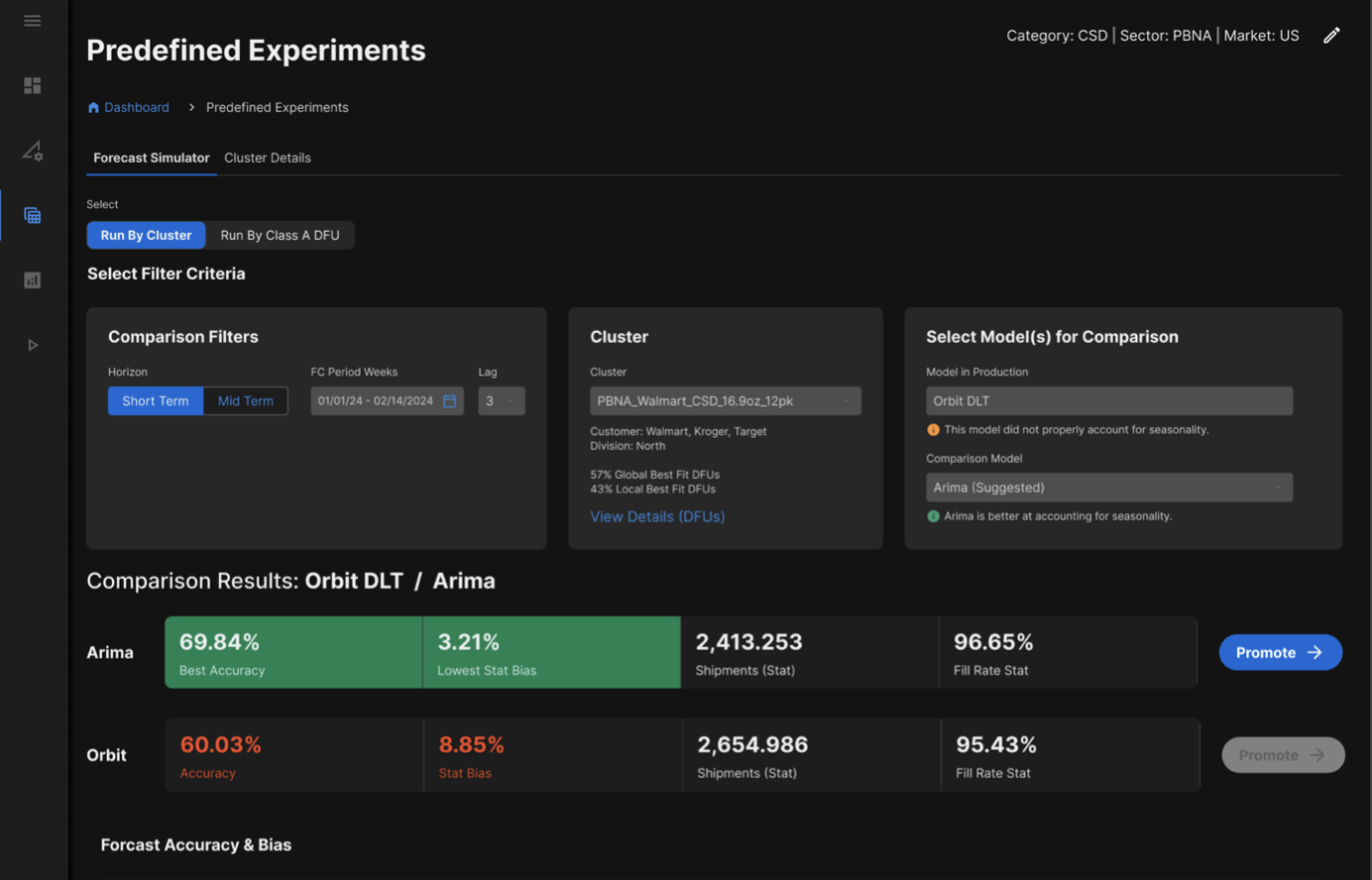Choose the Mid Term horizon
Image resolution: width=1372 pixels, height=880 pixels.
245,401
